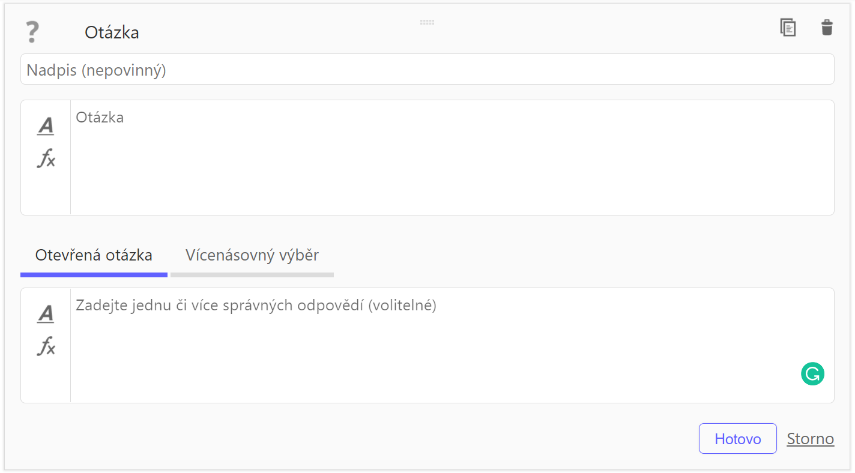Insert a formula in the answer editor
The height and width of the screenshot is (473, 855).
[x=46, y=346]
